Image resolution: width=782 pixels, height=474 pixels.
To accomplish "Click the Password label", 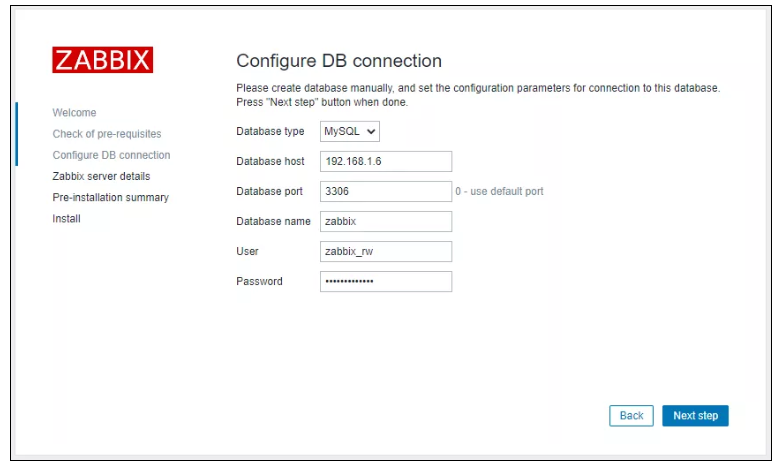I will (259, 281).
